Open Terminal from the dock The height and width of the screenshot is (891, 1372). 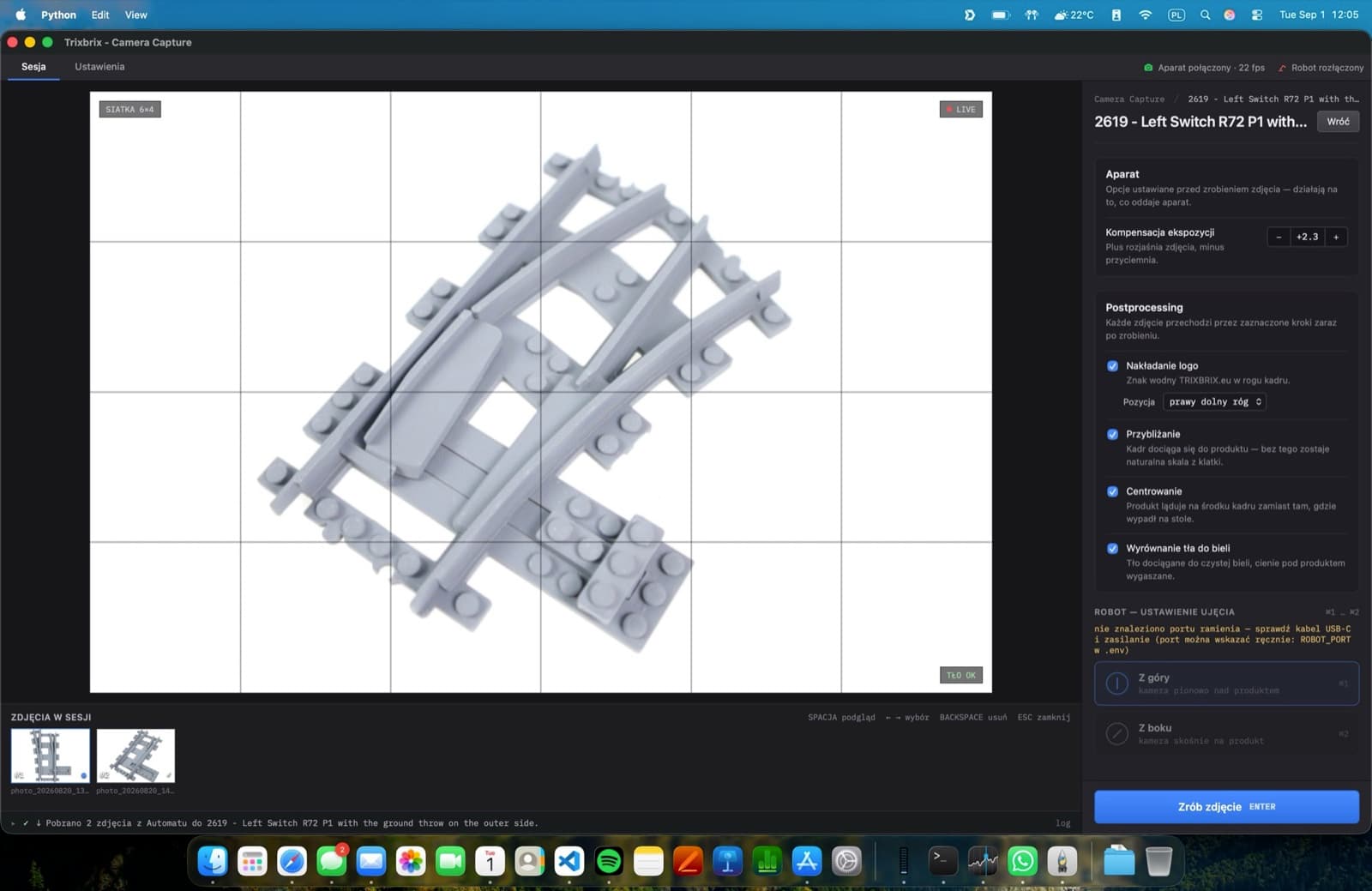943,860
